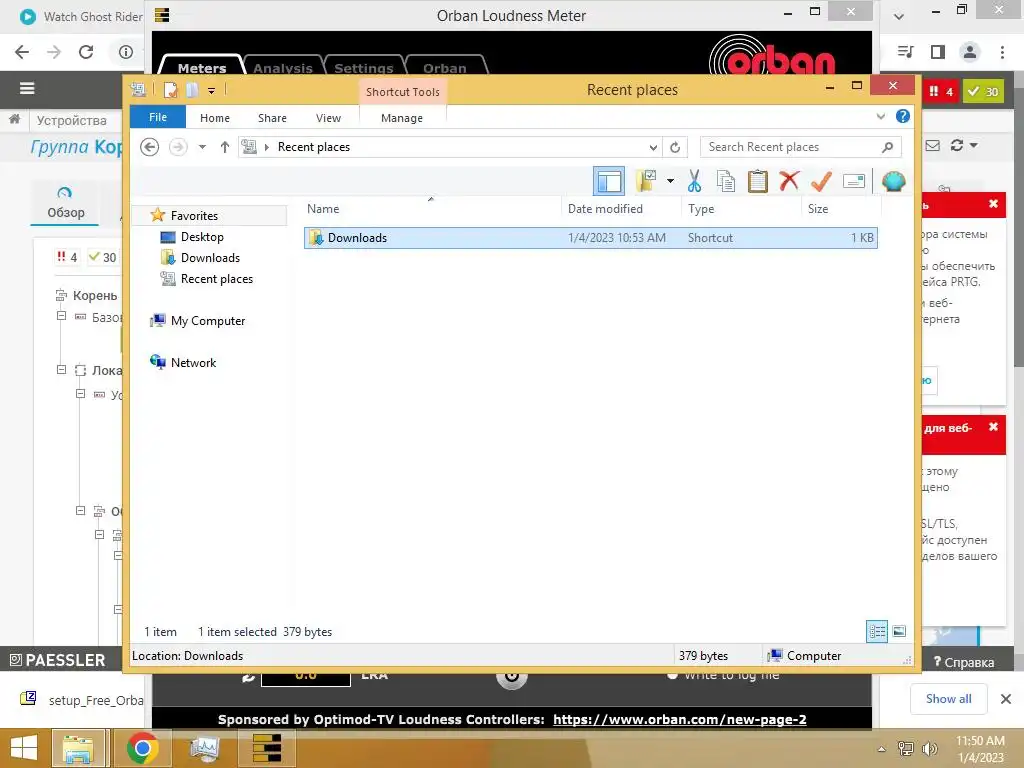This screenshot has height=768, width=1024.
Task: Collapse the Базо node in PRTG tree
Action: point(61,316)
